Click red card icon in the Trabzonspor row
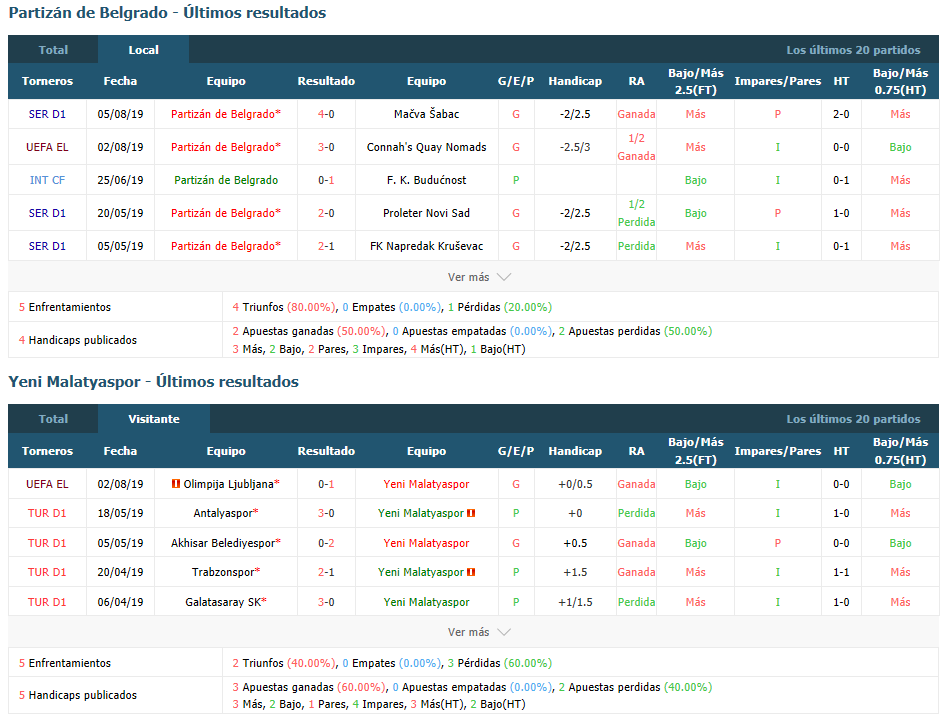This screenshot has height=723, width=948. tap(471, 572)
